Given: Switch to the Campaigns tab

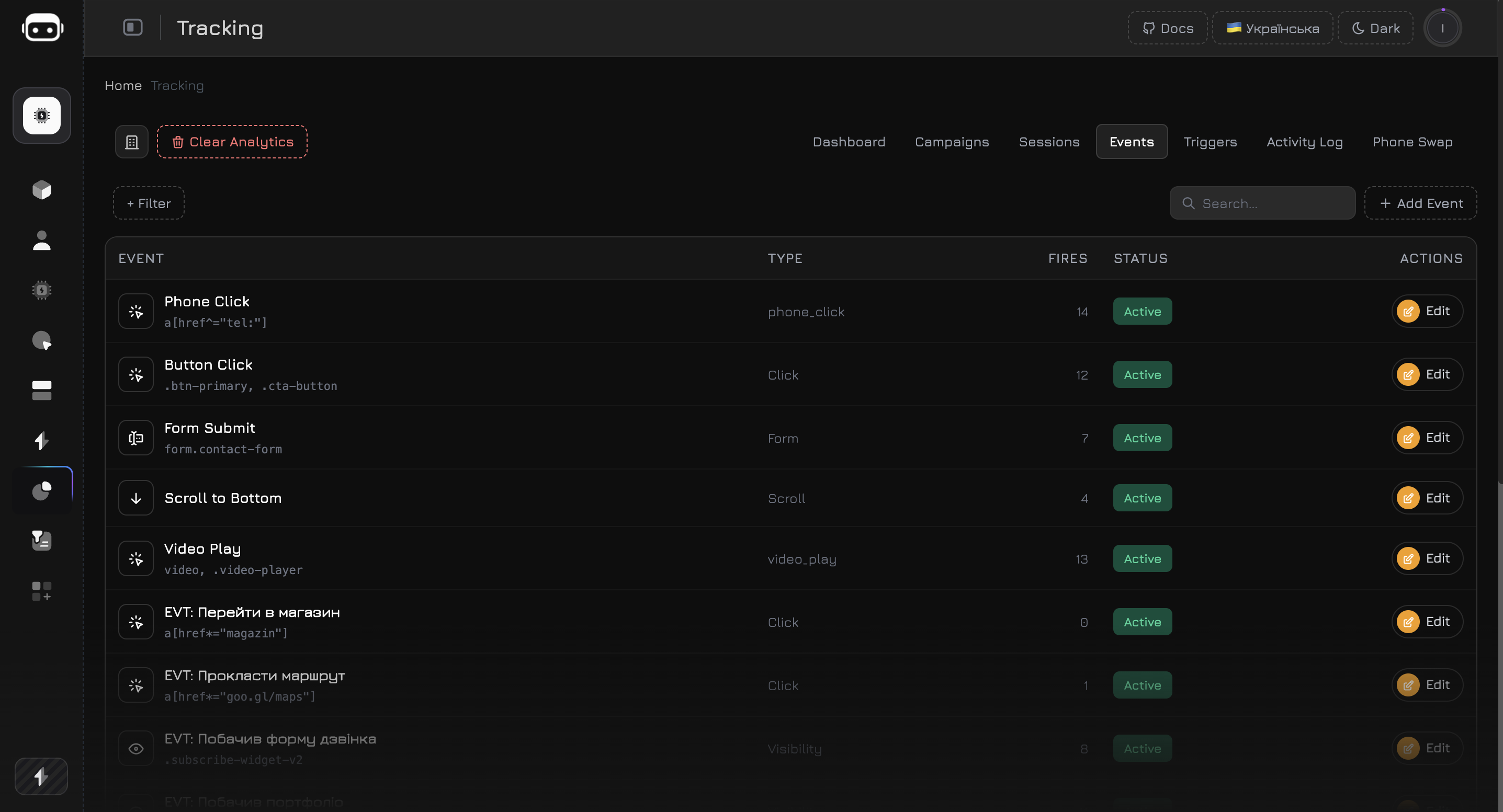Looking at the screenshot, I should (952, 142).
